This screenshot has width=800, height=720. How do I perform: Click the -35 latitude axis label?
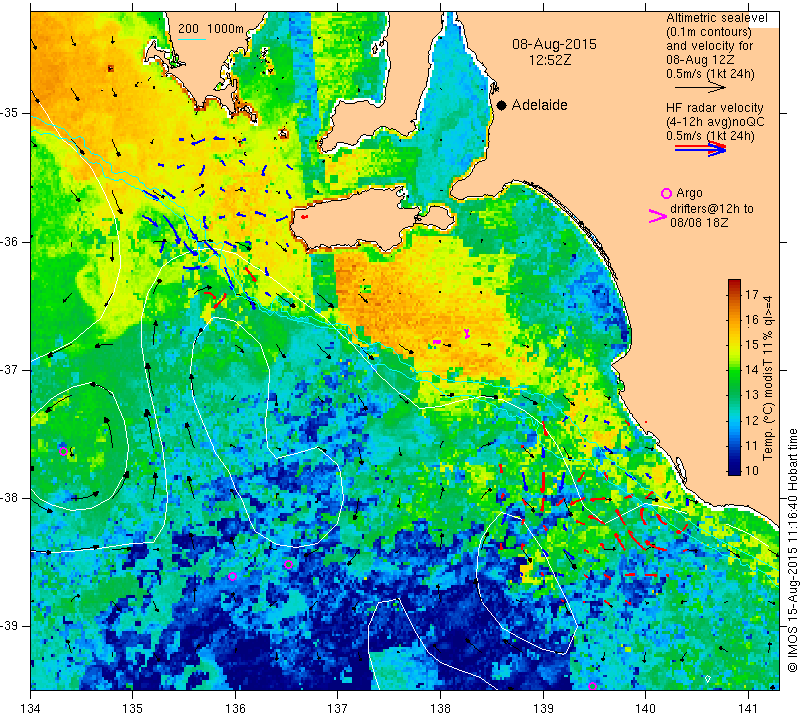[x=14, y=113]
